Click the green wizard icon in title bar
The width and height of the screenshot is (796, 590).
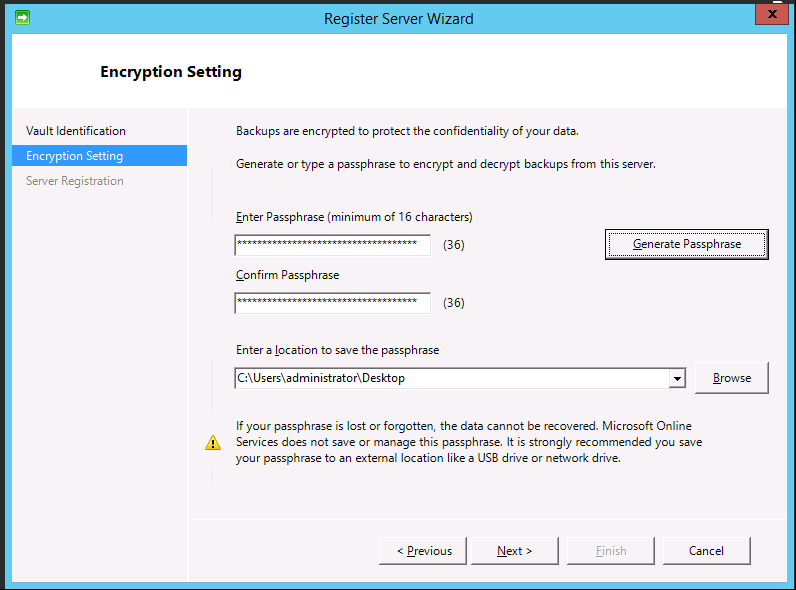click(22, 18)
